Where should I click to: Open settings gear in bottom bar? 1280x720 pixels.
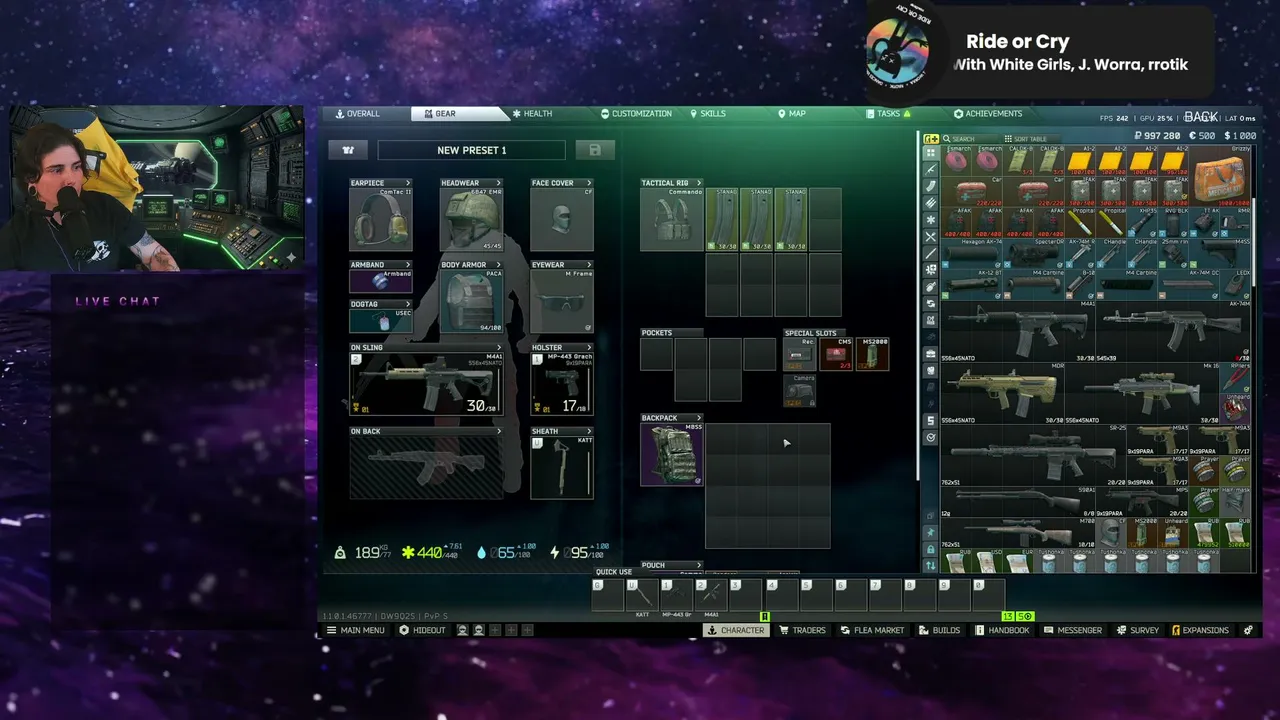click(x=1248, y=630)
